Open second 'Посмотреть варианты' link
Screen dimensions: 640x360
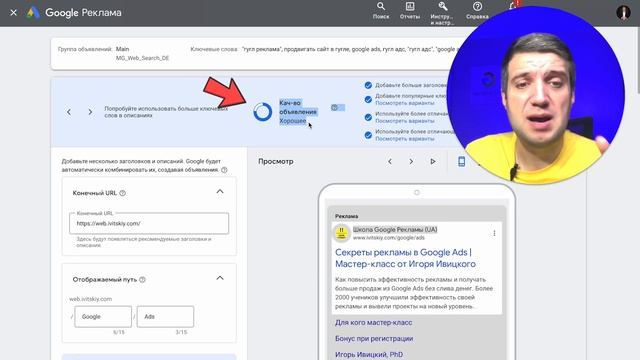[405, 121]
